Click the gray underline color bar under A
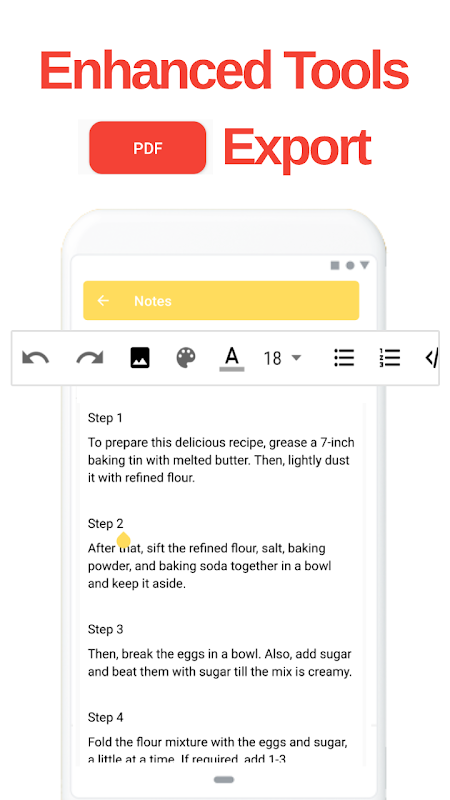450x800 pixels. (232, 369)
